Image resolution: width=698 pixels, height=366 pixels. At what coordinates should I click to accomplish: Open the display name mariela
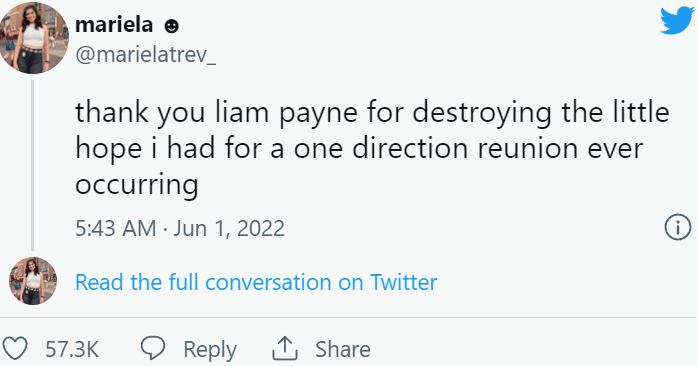[x=114, y=24]
